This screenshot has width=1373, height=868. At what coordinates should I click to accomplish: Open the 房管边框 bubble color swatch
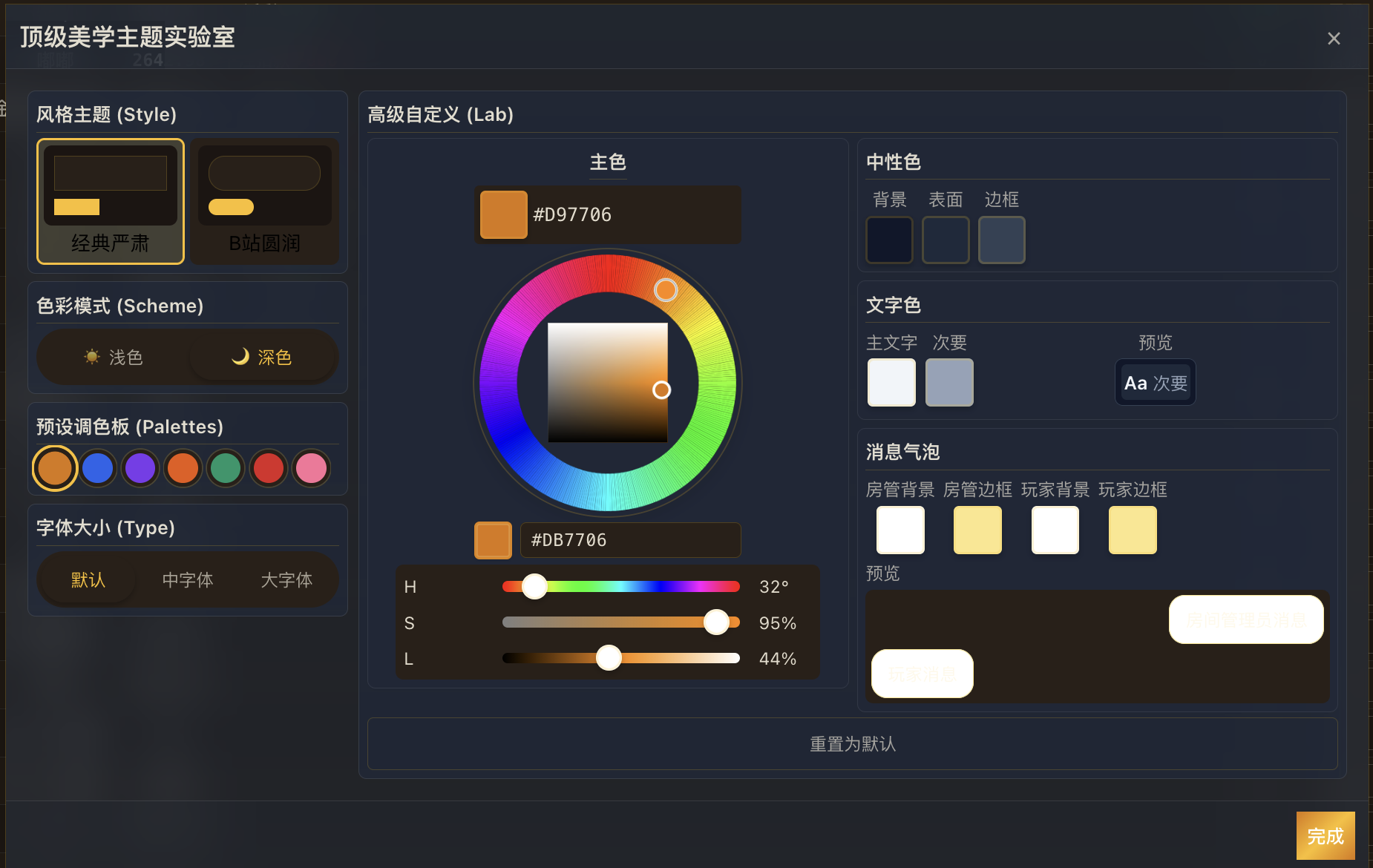[x=977, y=530]
